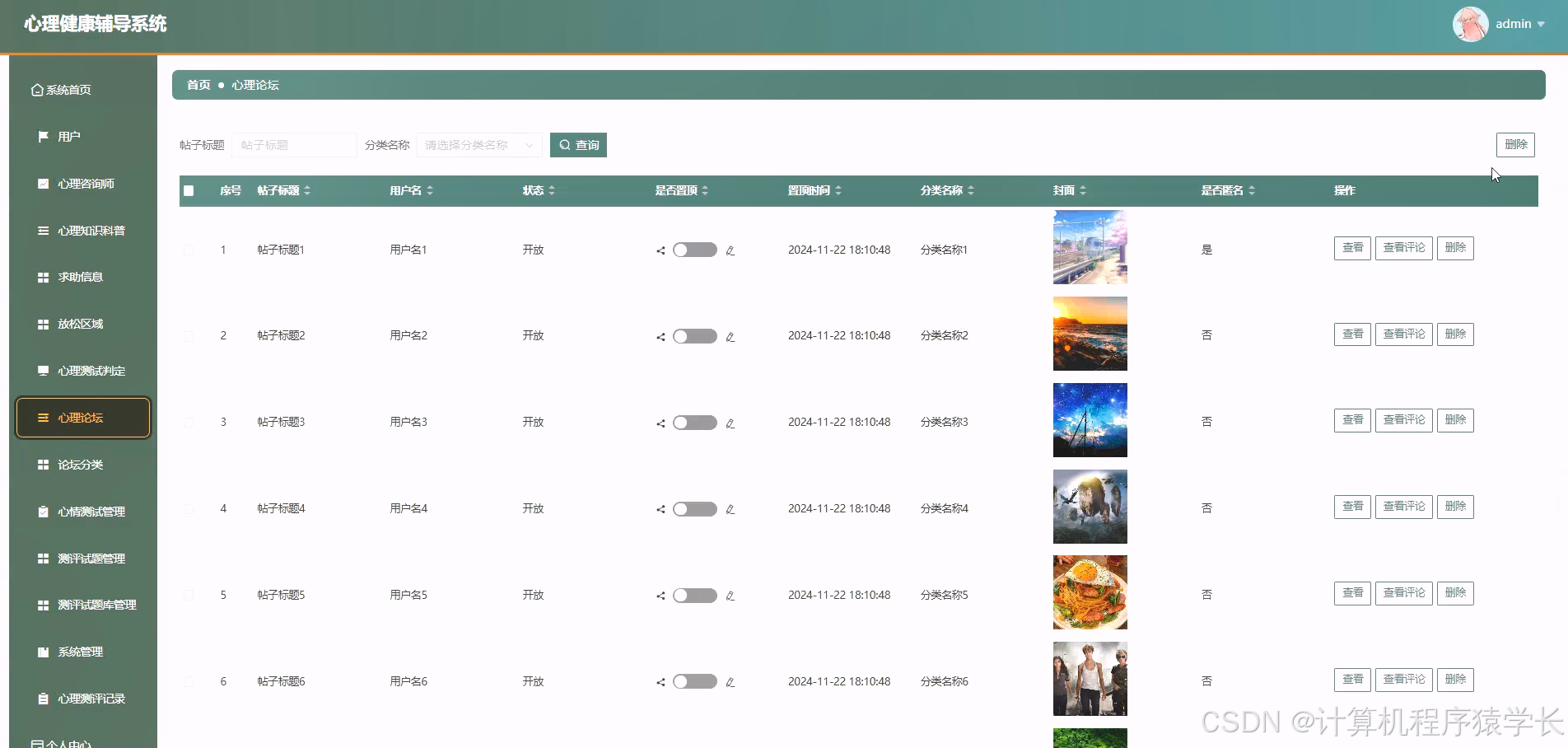Sort by the 分类名称 column header arrows

[971, 190]
